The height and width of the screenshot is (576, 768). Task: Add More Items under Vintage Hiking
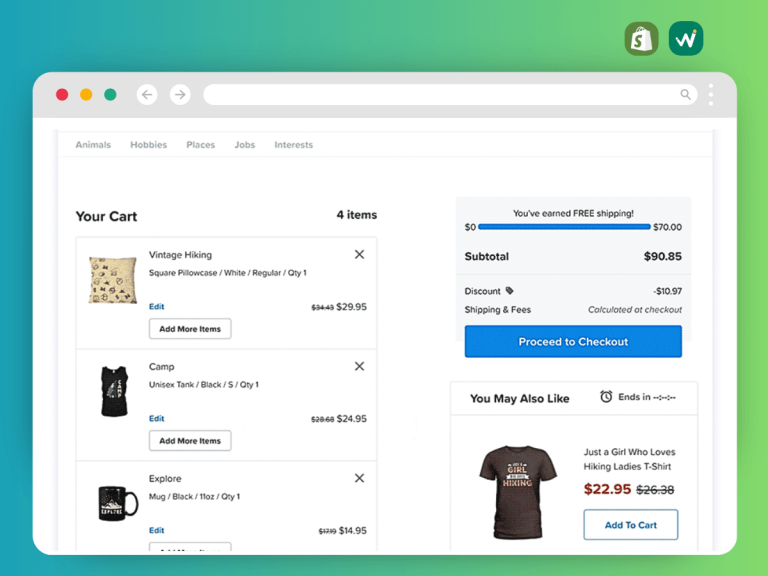190,329
